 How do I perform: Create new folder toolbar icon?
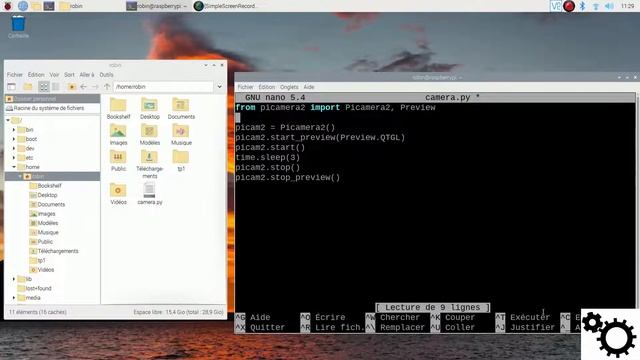(28, 87)
